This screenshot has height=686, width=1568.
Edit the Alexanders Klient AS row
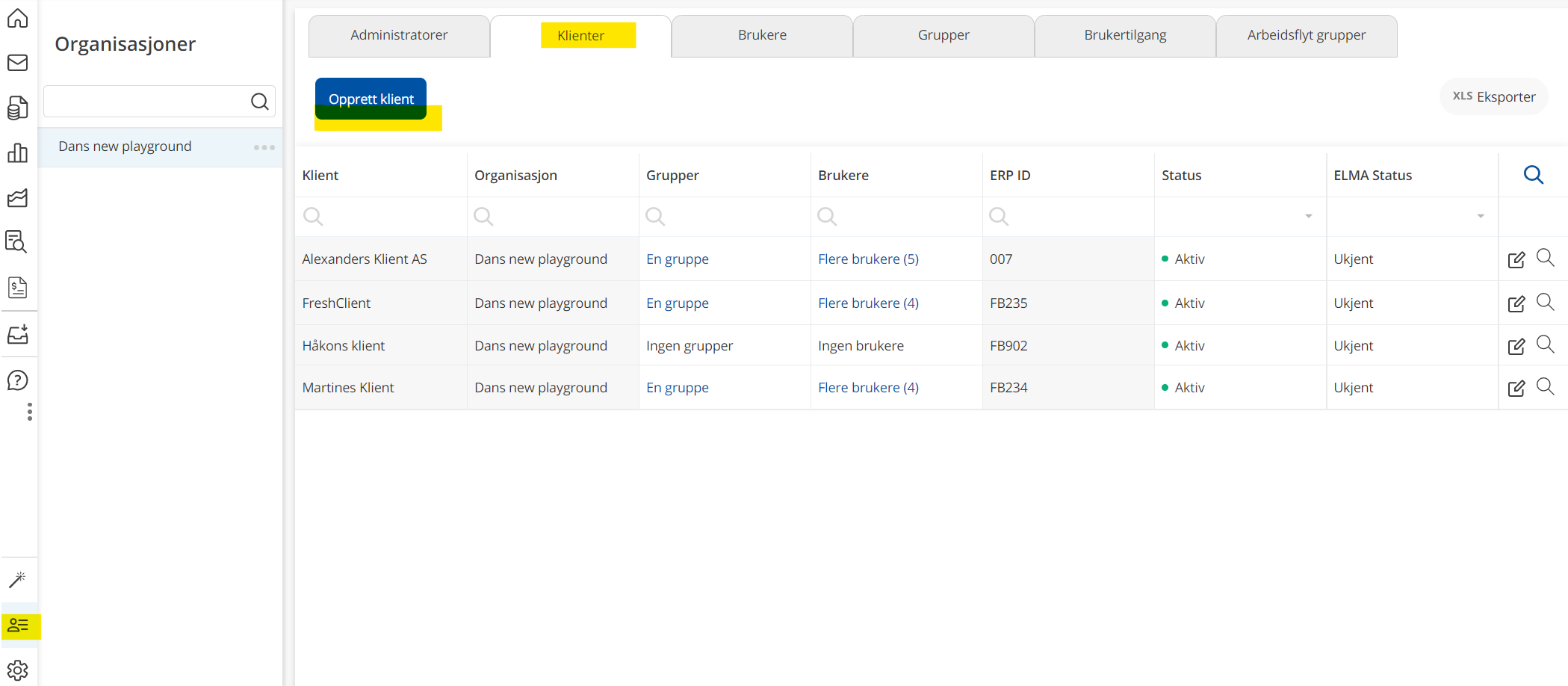pyautogui.click(x=1516, y=260)
